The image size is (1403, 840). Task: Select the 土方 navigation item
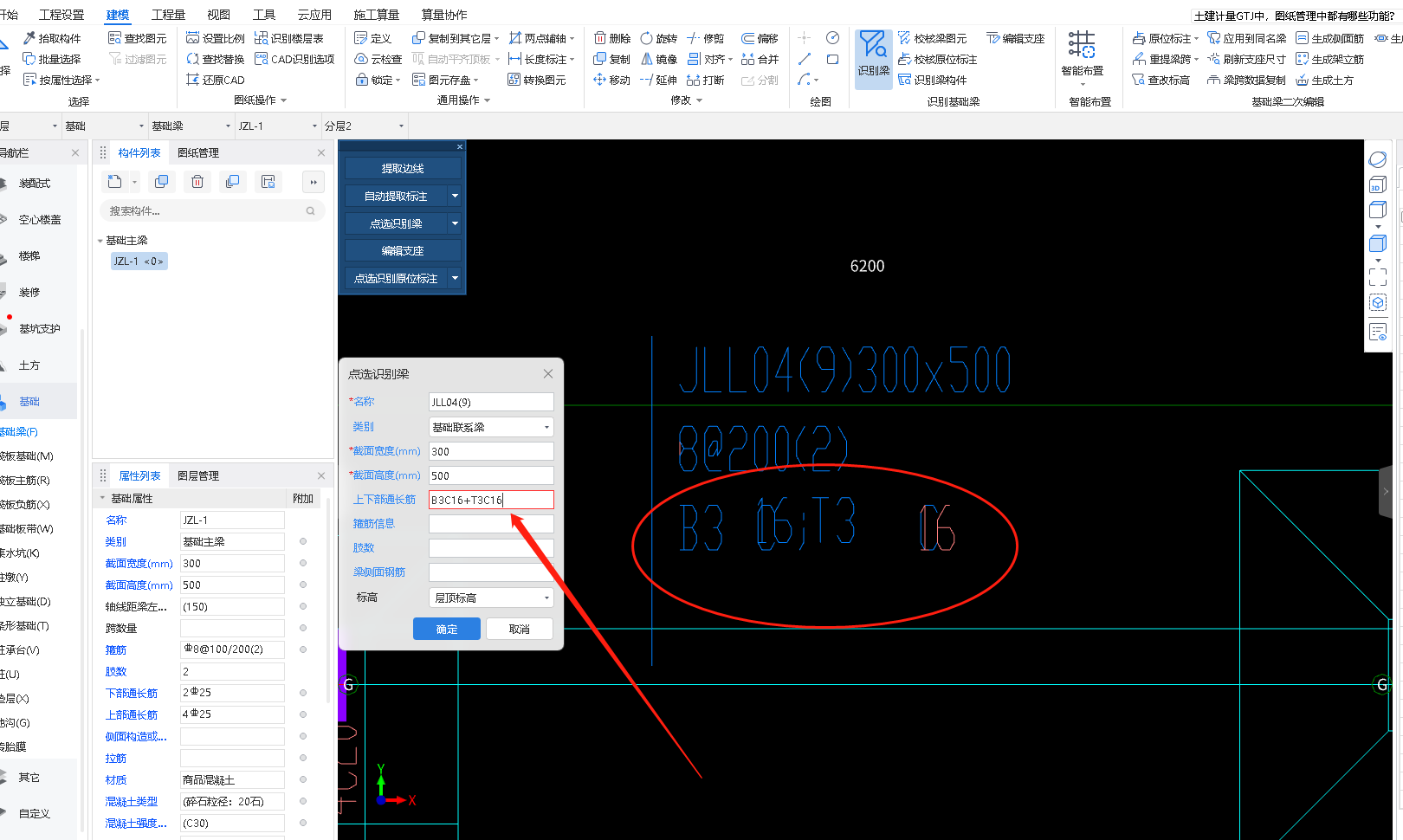29,365
